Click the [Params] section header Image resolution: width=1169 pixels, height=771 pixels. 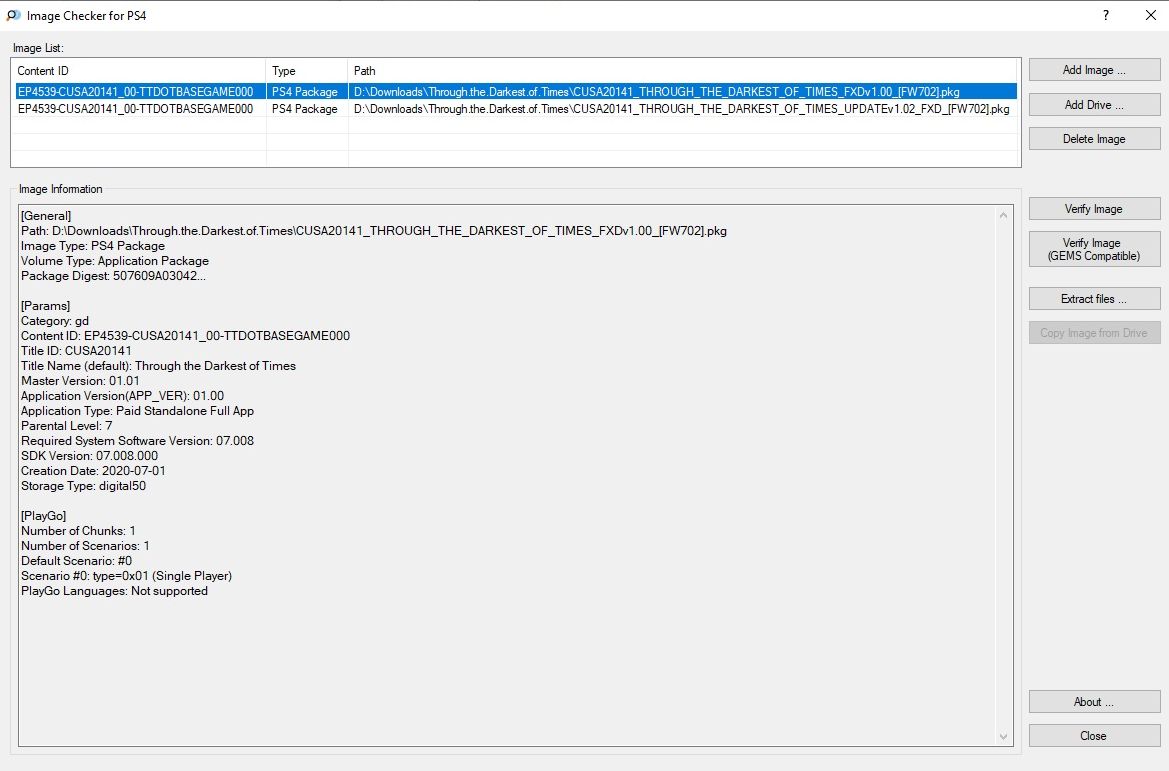click(45, 306)
